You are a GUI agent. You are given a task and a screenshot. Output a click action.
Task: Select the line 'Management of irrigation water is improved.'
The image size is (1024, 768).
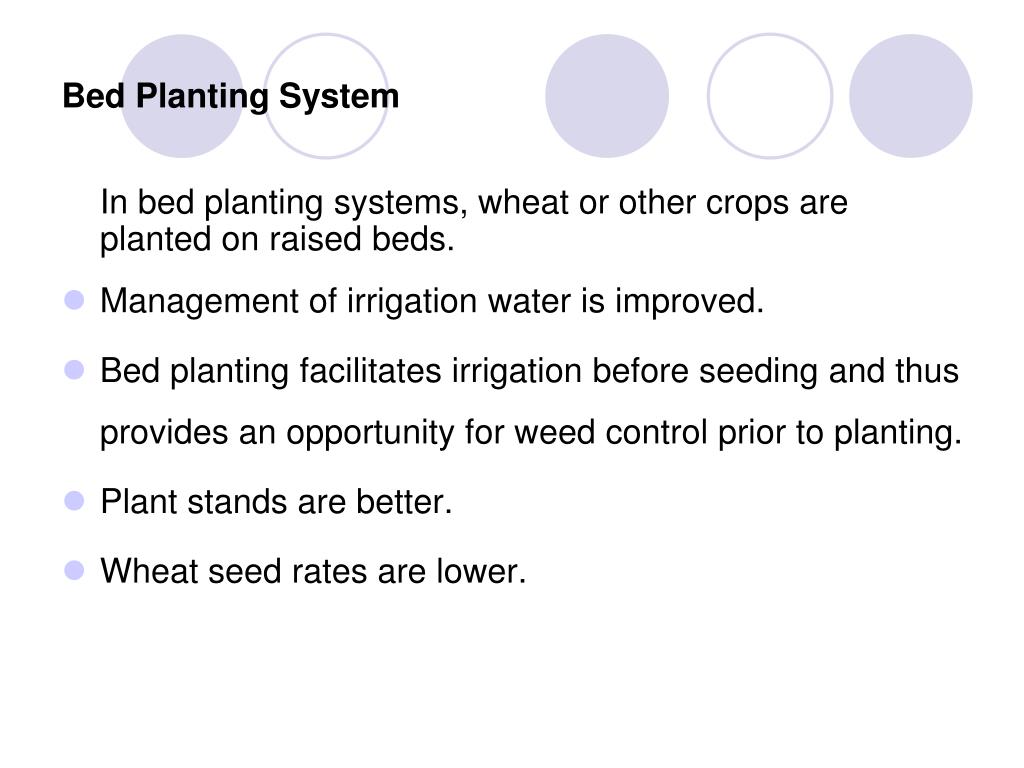point(432,302)
